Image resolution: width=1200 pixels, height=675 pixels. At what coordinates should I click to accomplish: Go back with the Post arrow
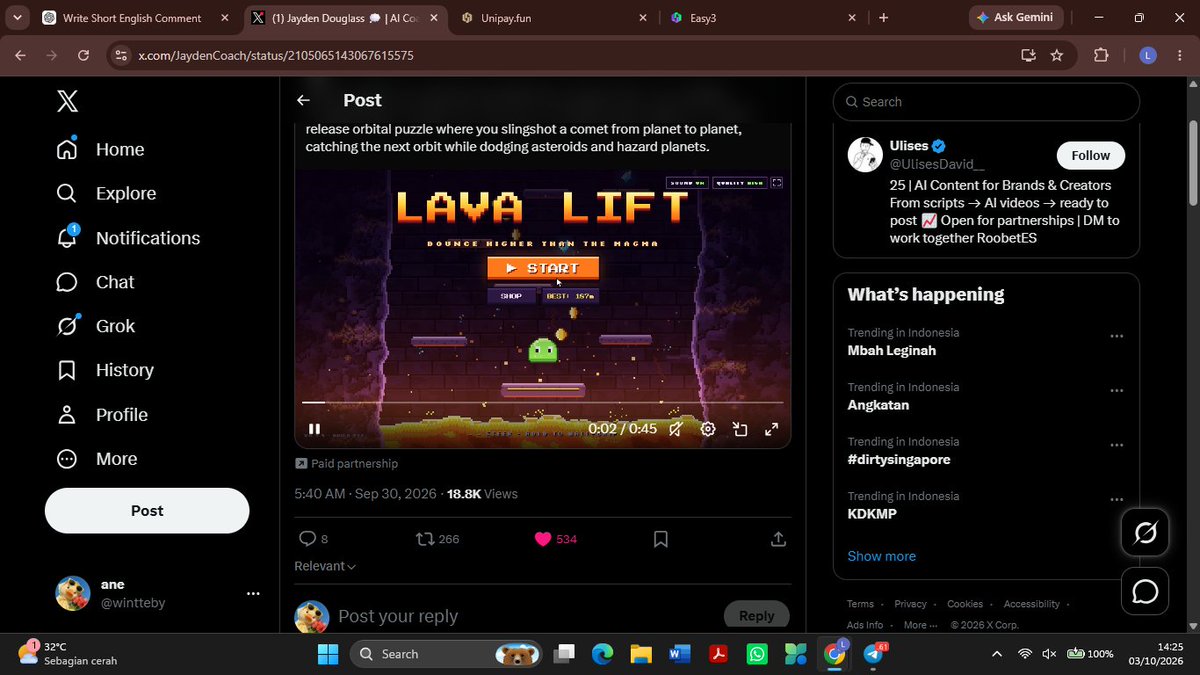(x=303, y=100)
